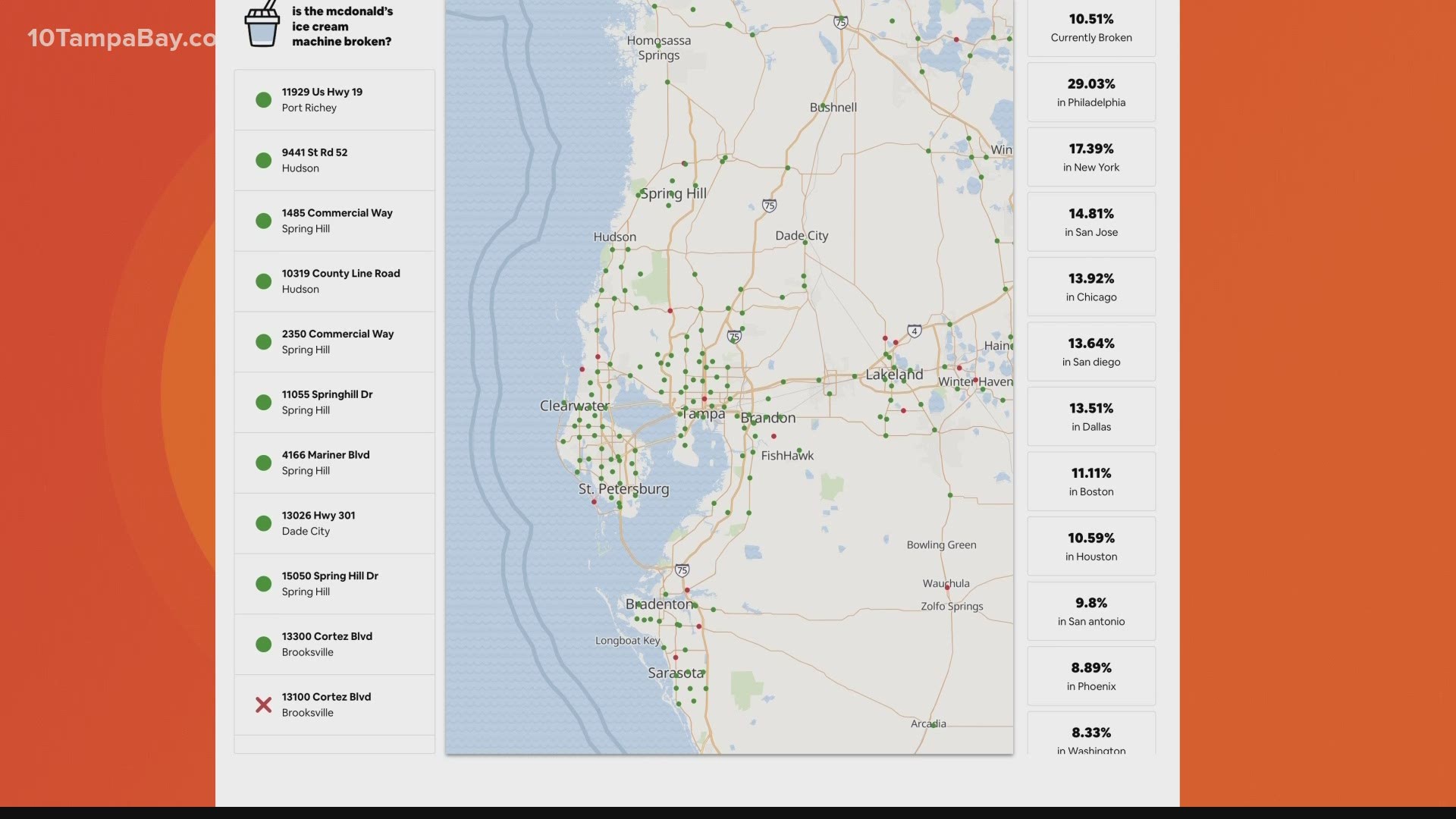Viewport: 1456px width, 819px height.
Task: Click the 29.03% in Philadelphia card
Action: tap(1091, 92)
